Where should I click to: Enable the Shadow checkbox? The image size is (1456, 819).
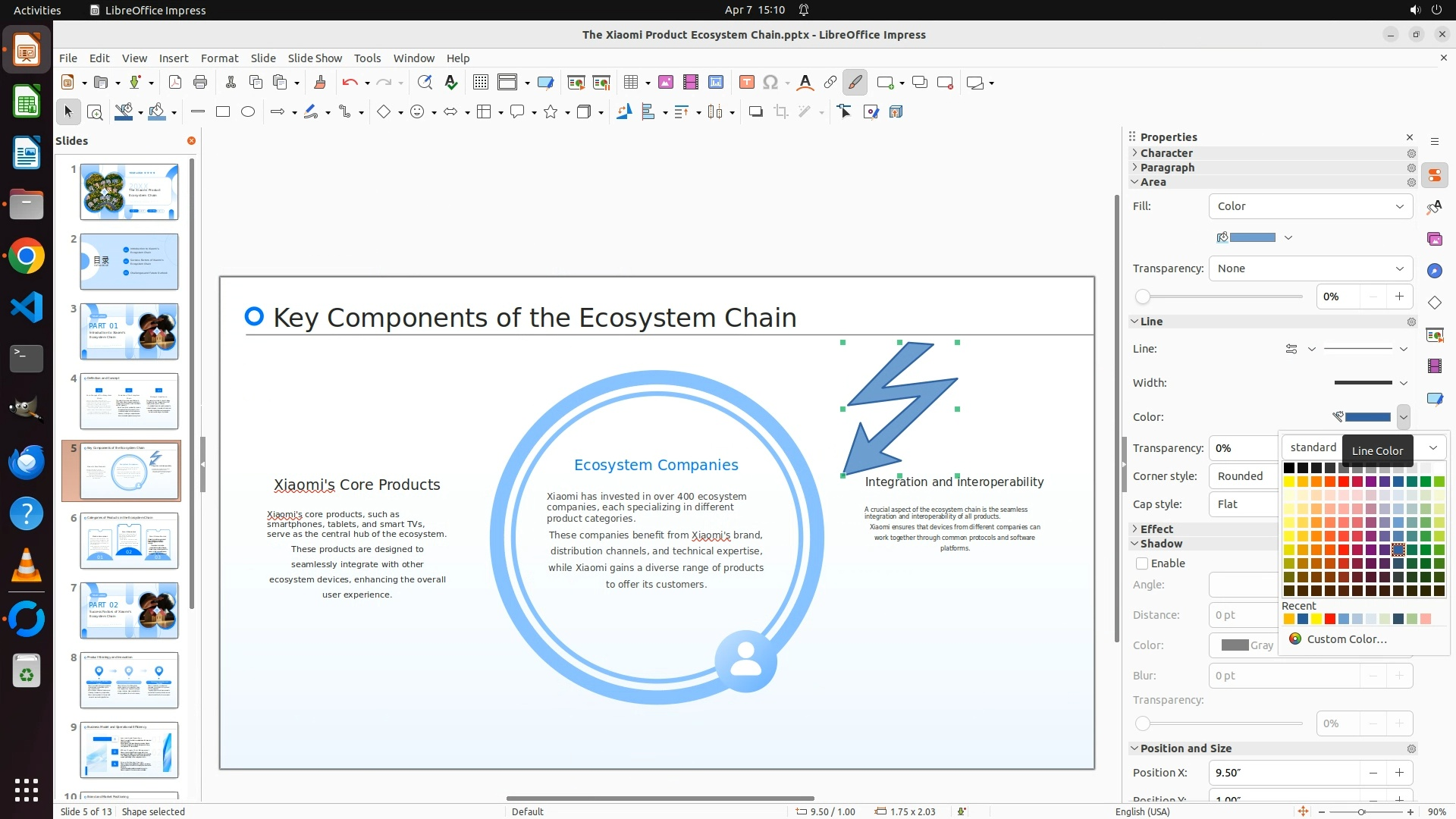[x=1142, y=563]
